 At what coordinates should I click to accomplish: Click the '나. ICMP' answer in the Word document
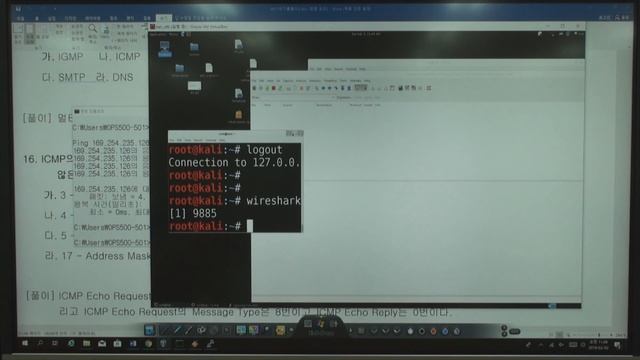pos(119,56)
